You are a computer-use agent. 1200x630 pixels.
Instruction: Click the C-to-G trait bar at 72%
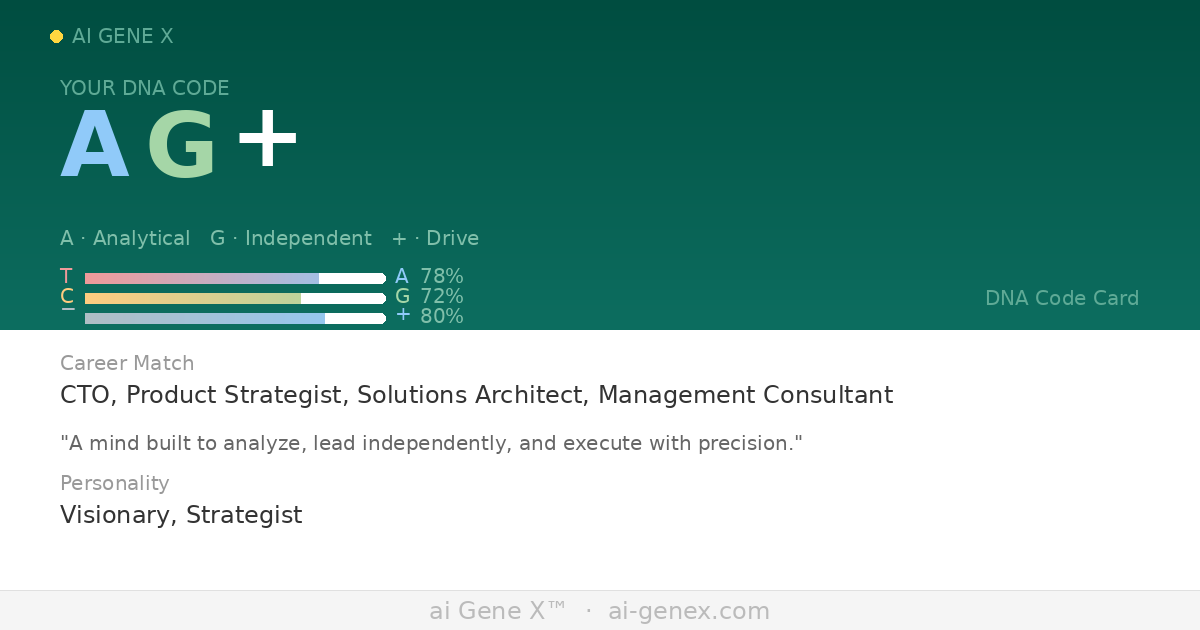coord(235,298)
